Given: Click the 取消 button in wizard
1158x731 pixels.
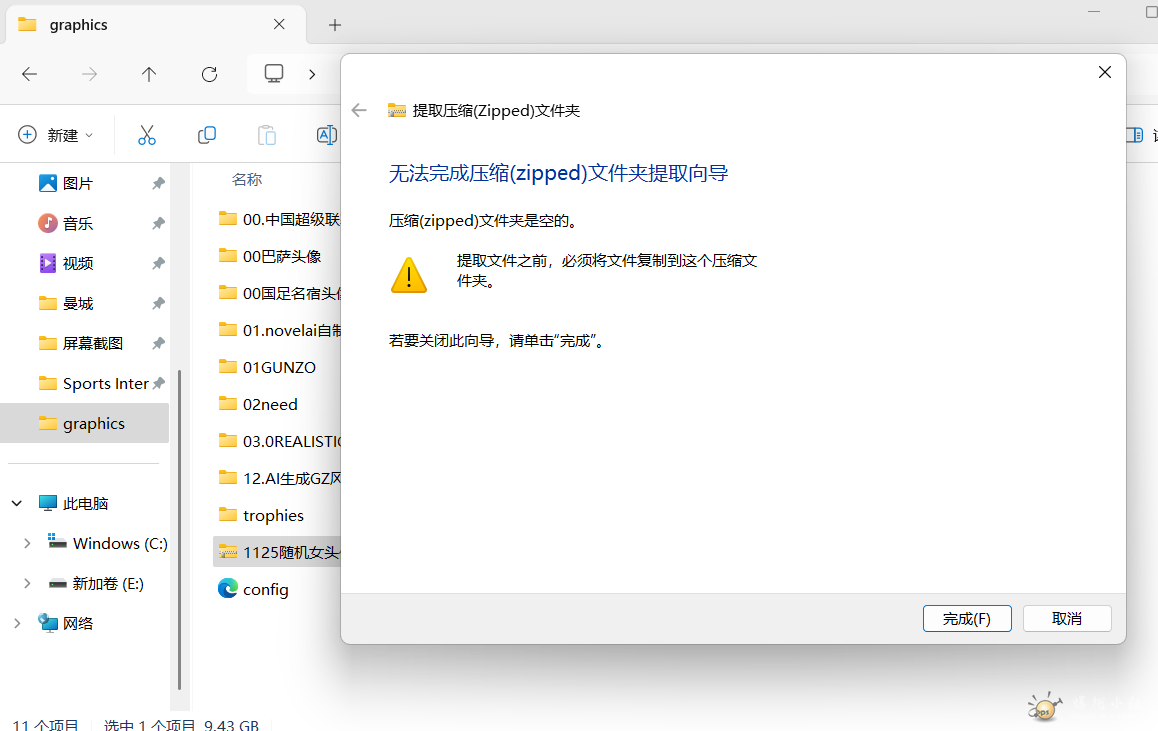Looking at the screenshot, I should [1067, 619].
